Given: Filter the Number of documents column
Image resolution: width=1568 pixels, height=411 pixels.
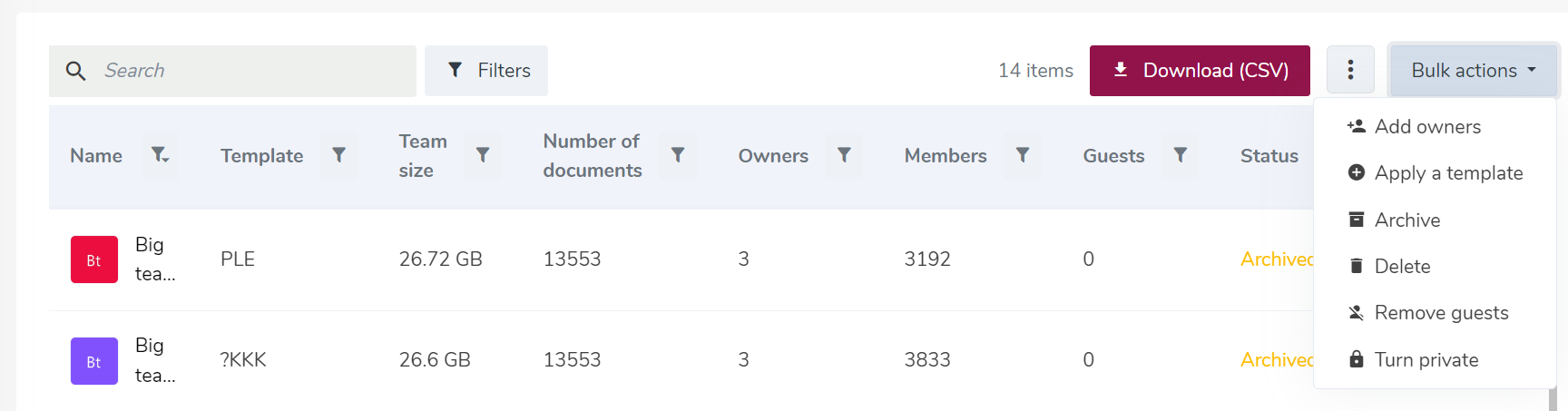Looking at the screenshot, I should [x=677, y=155].
